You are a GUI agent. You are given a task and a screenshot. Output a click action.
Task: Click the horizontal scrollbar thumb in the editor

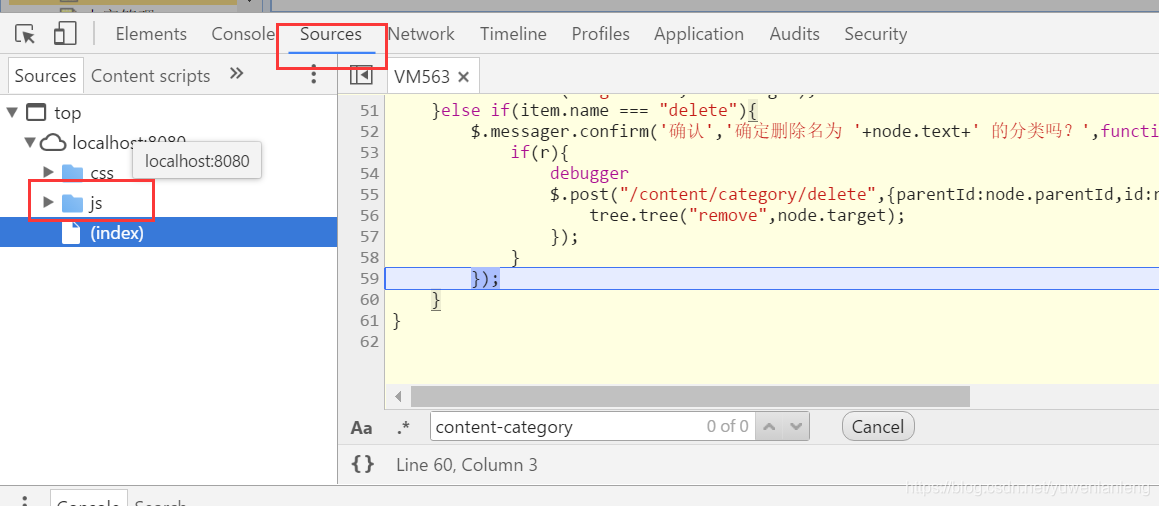click(x=690, y=397)
